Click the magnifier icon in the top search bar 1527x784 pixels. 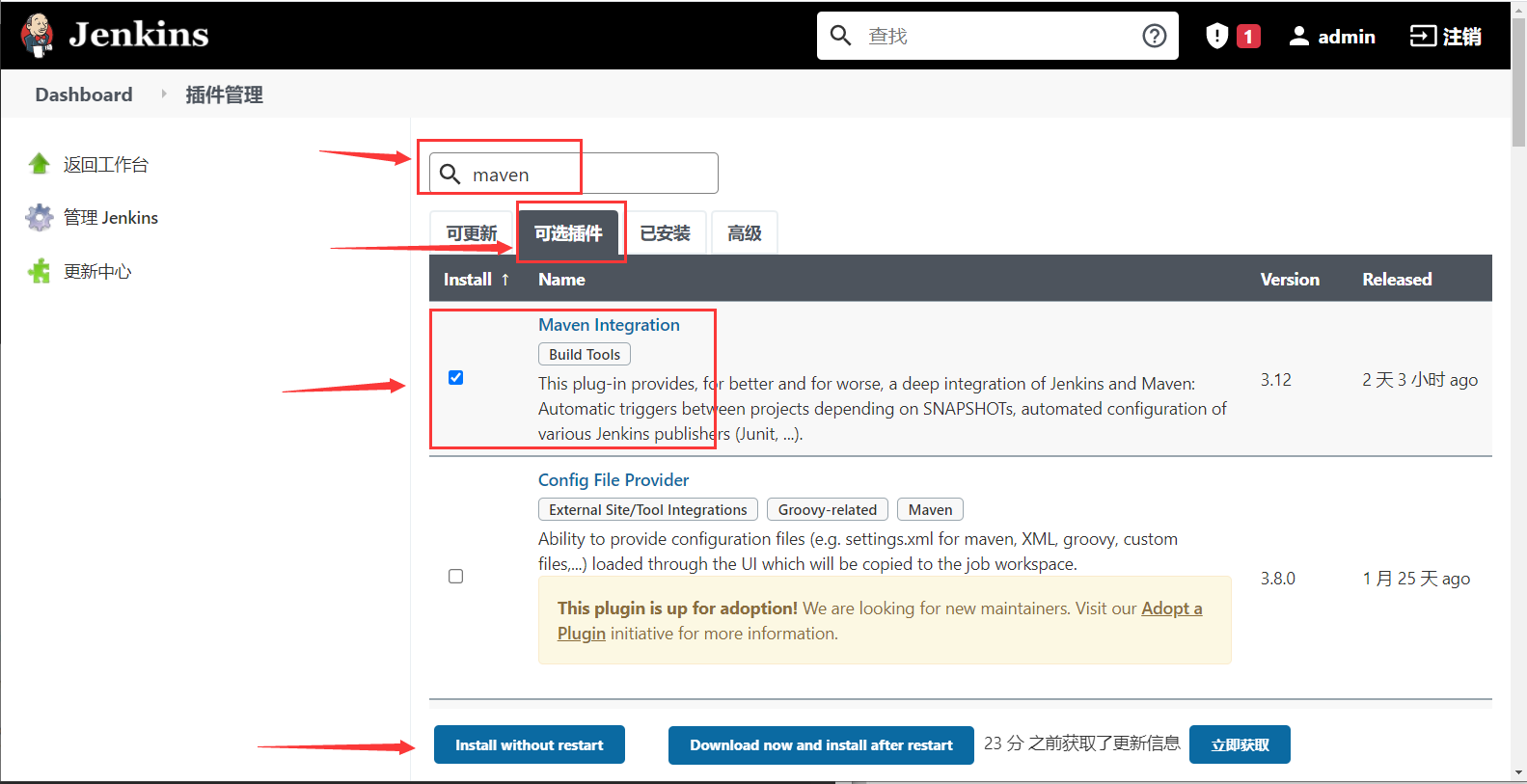click(x=840, y=36)
